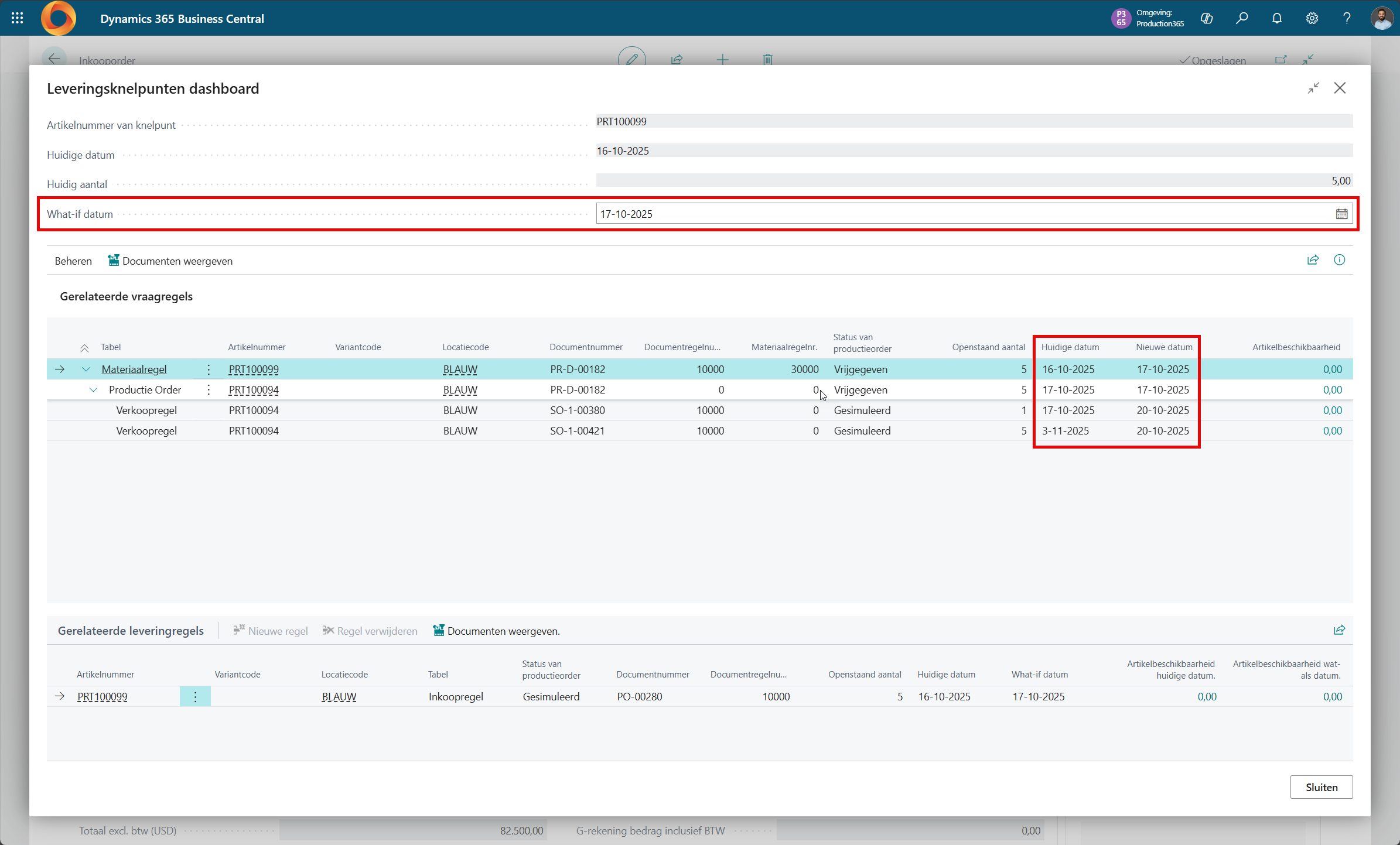1400x845 pixels.
Task: Open calendar picker for What-if datum
Action: click(1341, 214)
